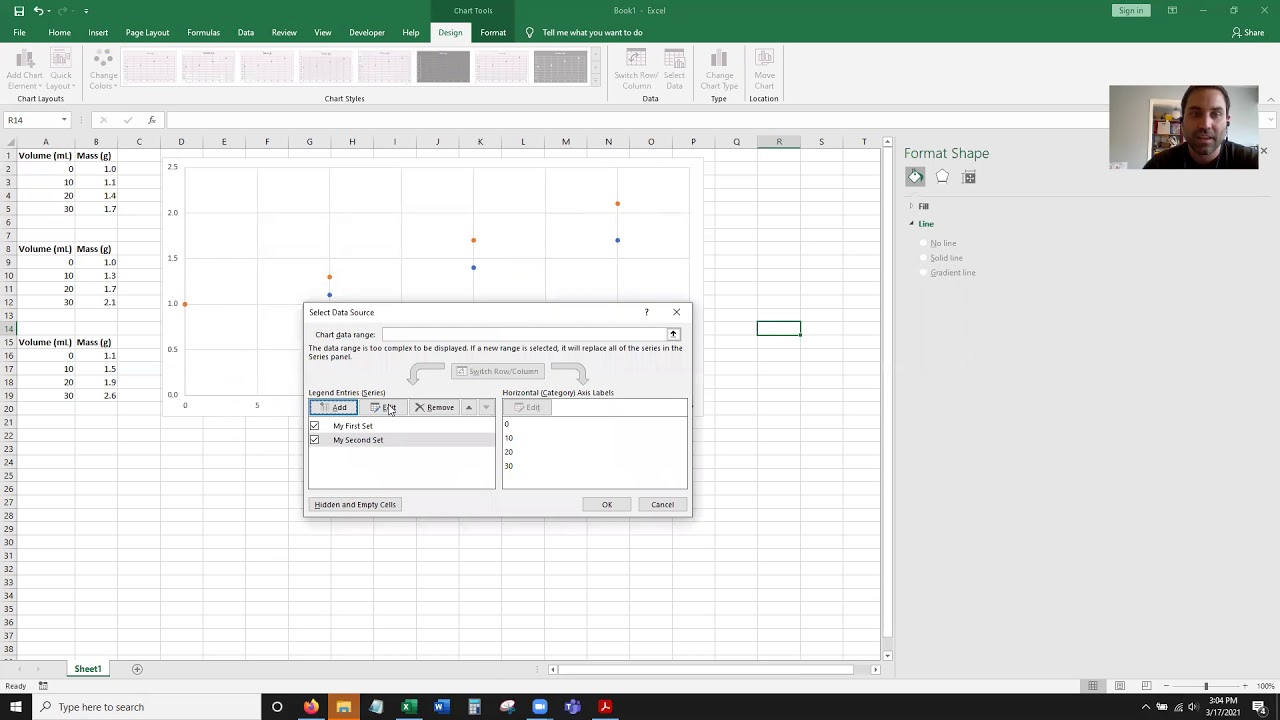Click the Windows Start button
This screenshot has width=1280, height=720.
tap(16, 707)
